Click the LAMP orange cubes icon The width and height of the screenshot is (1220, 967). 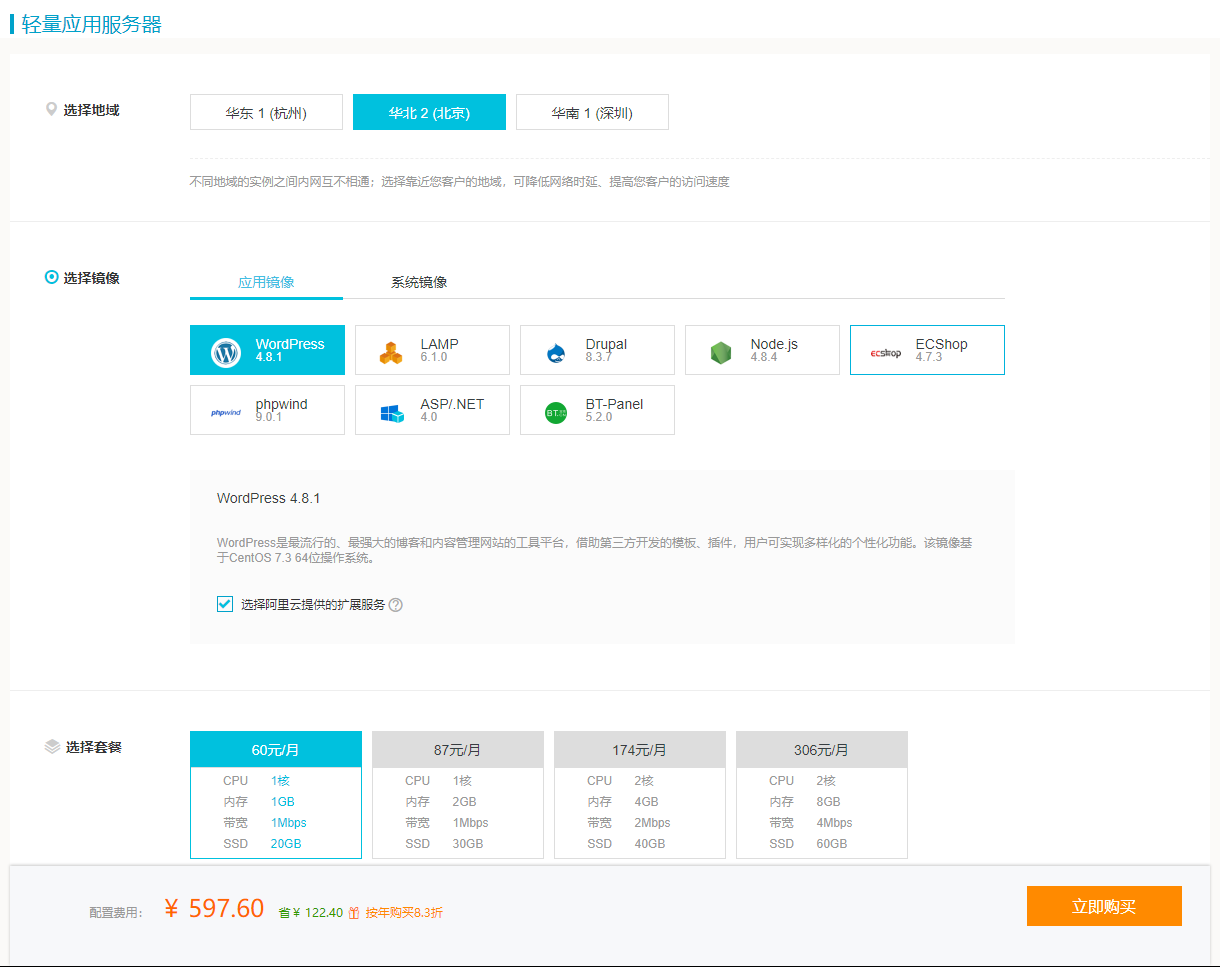[391, 353]
